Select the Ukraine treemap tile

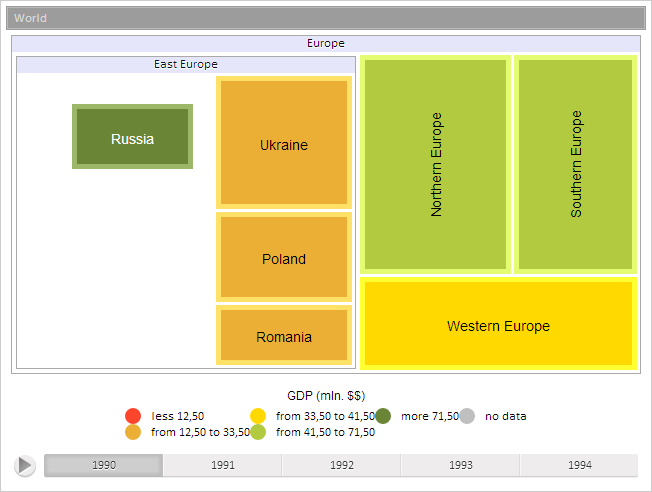[284, 143]
